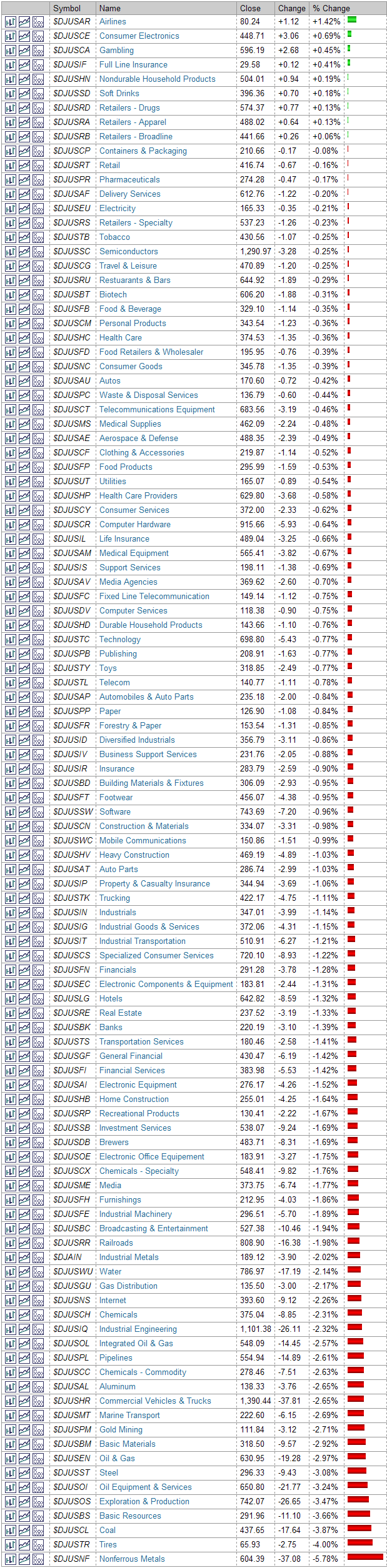Viewport: 387px width, 1568px height.
Task: Sort table by Name column header
Action: pos(110,8)
